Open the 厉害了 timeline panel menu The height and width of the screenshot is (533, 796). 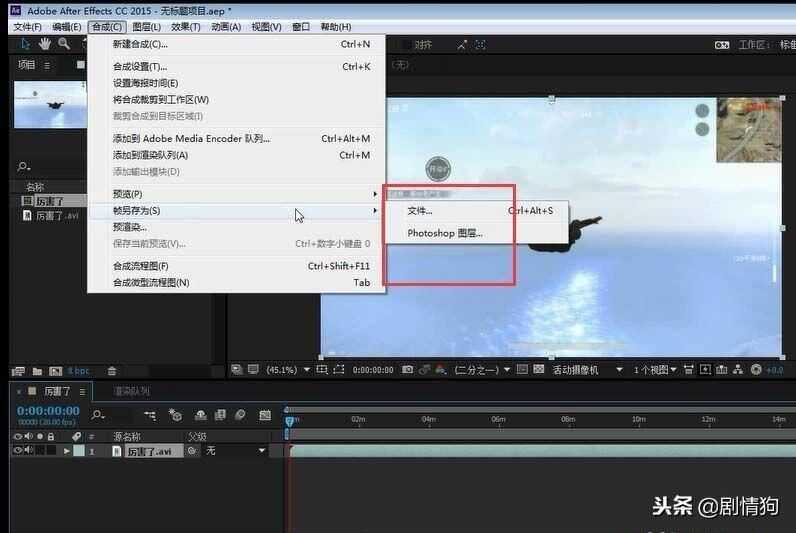point(82,392)
